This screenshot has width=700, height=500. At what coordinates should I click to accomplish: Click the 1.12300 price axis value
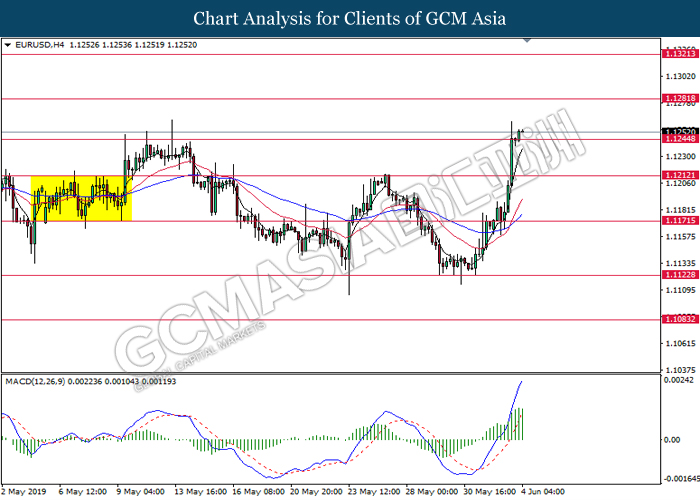pyautogui.click(x=680, y=156)
